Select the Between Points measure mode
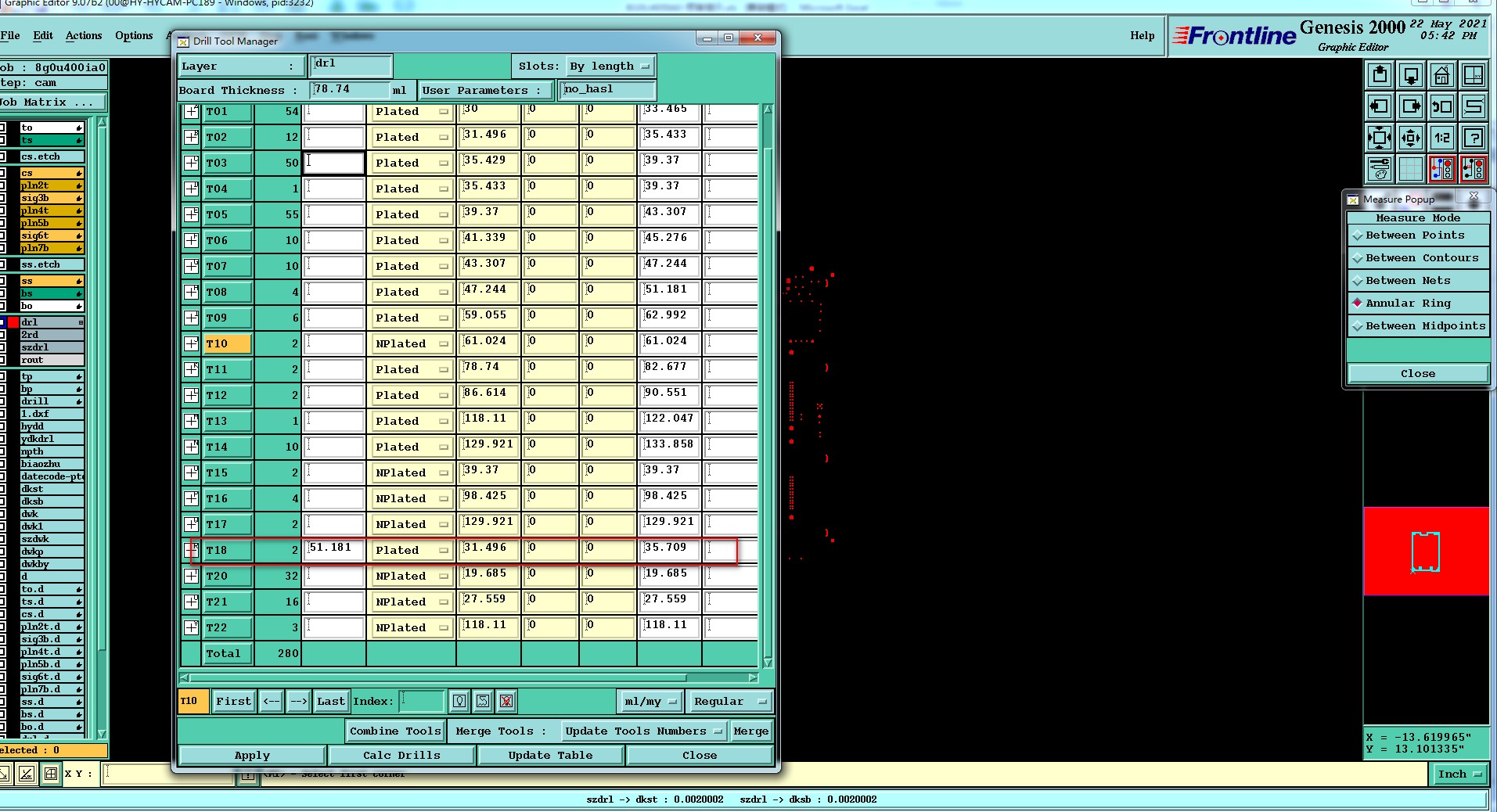The height and width of the screenshot is (812, 1497). [1418, 235]
